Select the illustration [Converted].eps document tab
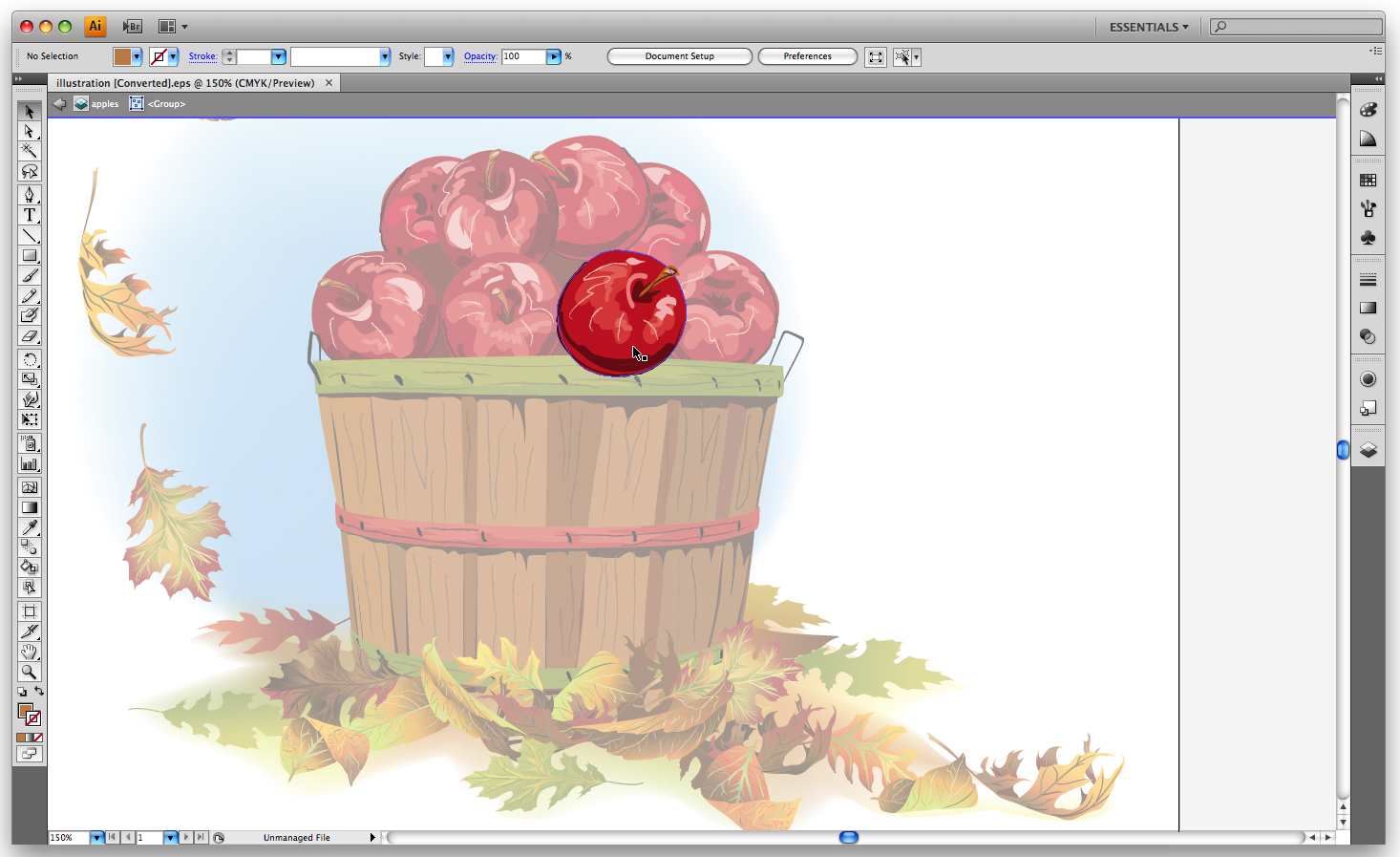 185,83
